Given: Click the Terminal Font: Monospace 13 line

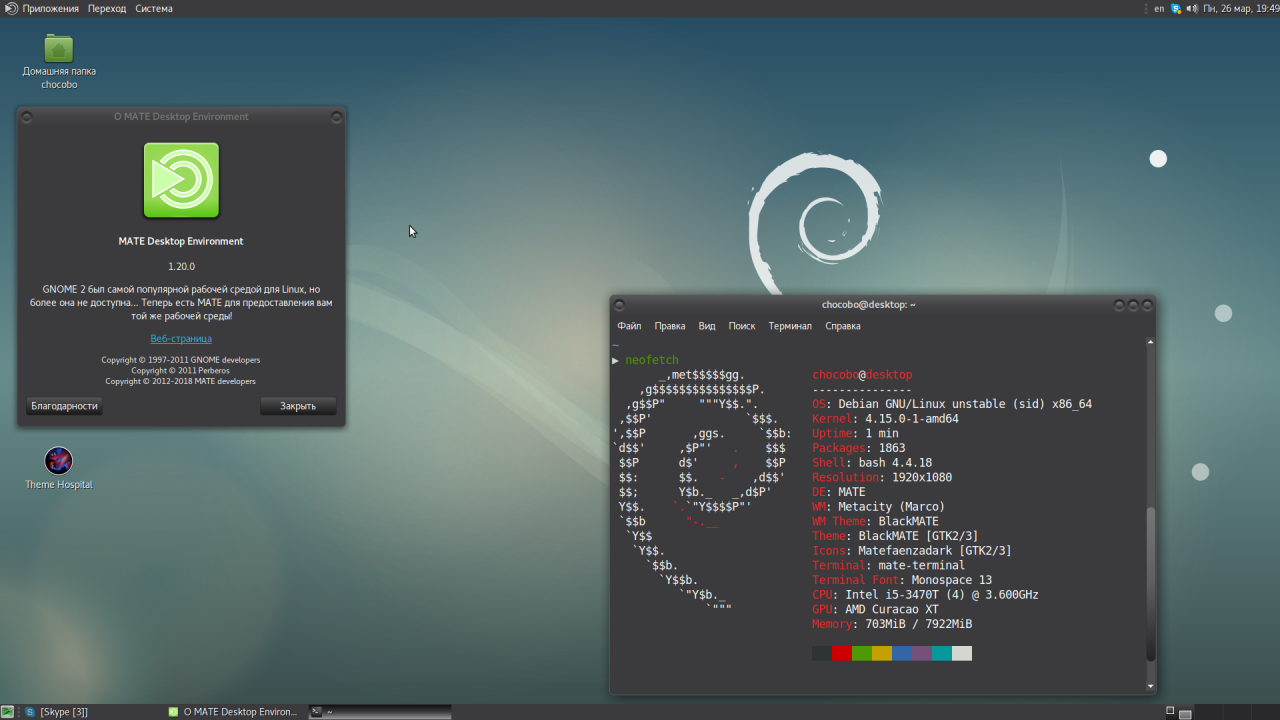Looking at the screenshot, I should 902,580.
